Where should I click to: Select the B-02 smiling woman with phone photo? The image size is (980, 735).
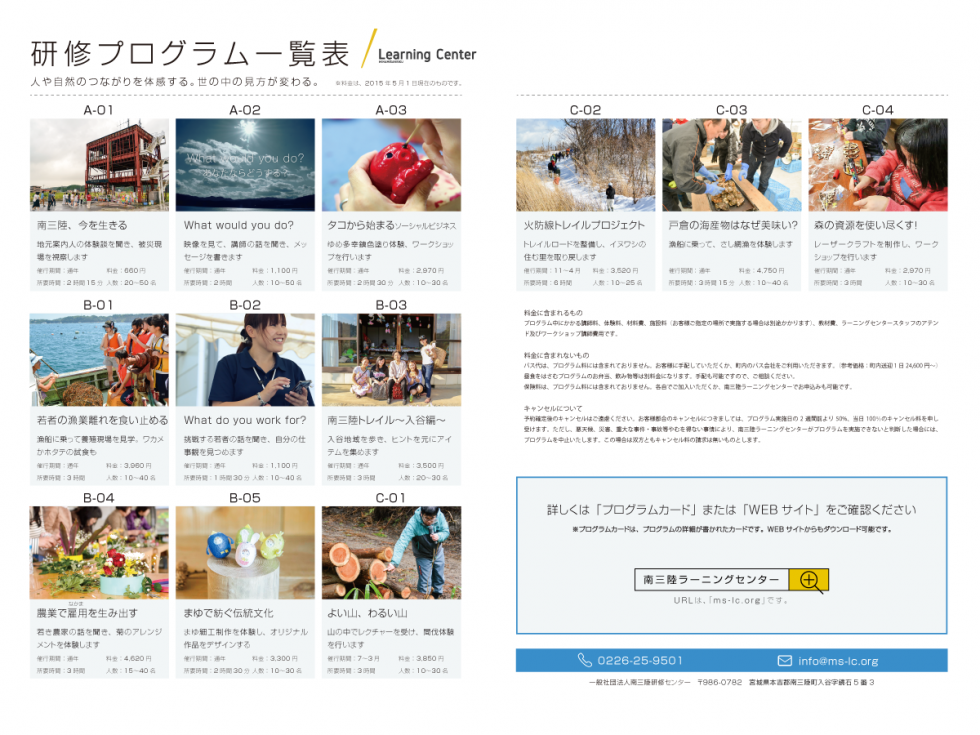click(x=245, y=360)
